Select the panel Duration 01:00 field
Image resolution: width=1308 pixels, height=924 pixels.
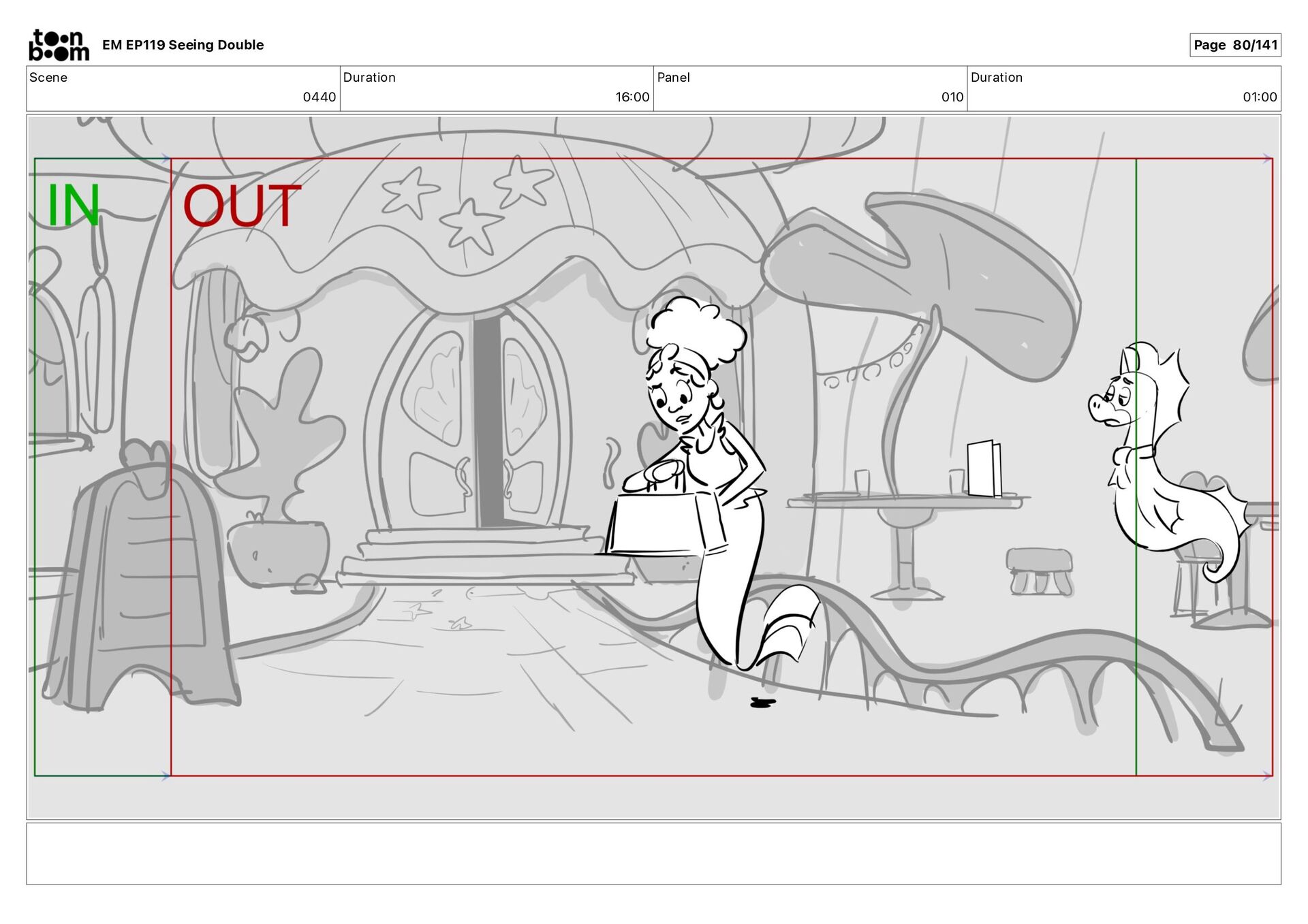tap(1123, 89)
